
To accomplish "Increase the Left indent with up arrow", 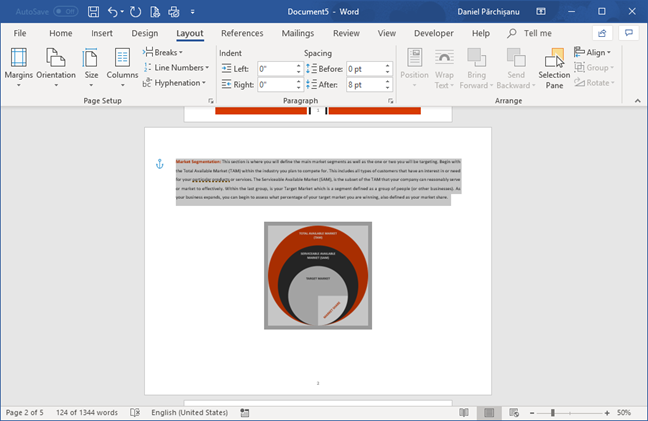I will click(x=298, y=66).
